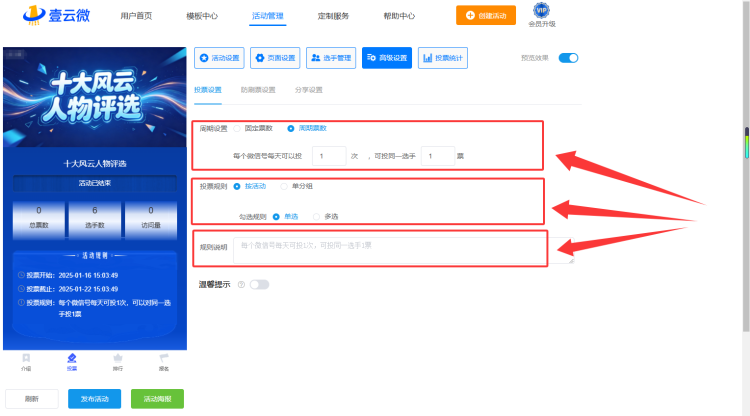750x416 pixels.
Task: Enable the 温馨提示 switch
Action: tap(259, 285)
